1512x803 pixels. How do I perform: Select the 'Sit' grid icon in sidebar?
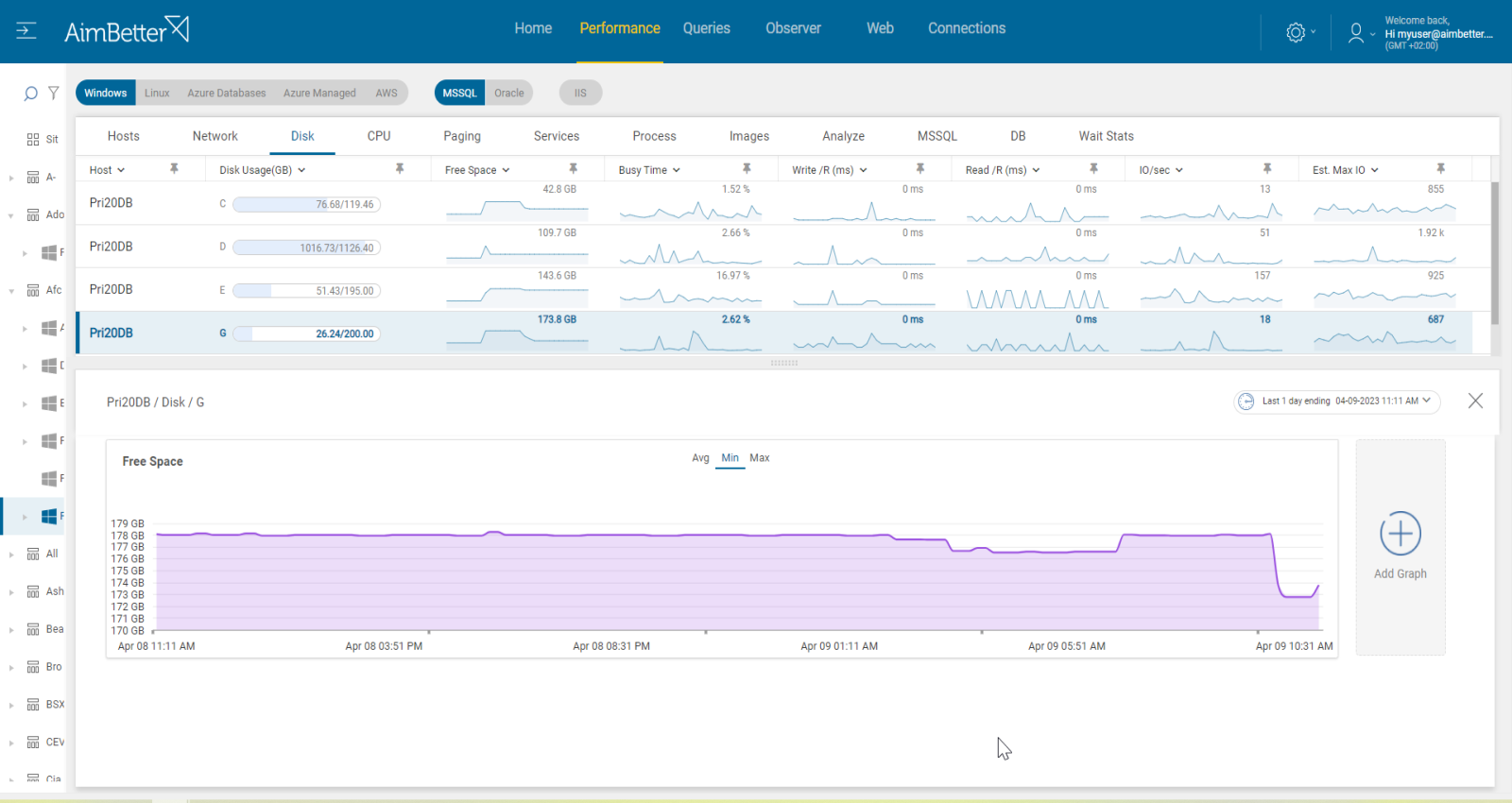tap(33, 139)
